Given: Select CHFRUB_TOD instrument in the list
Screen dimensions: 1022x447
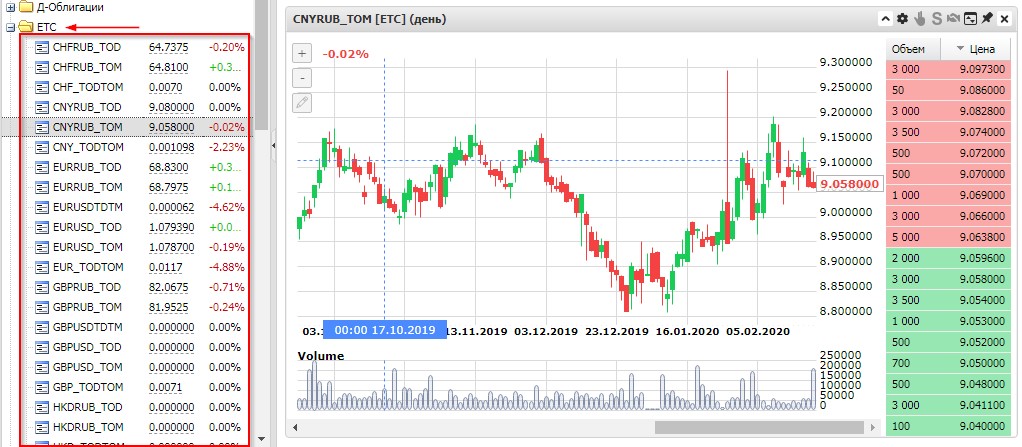Looking at the screenshot, I should coord(86,47).
